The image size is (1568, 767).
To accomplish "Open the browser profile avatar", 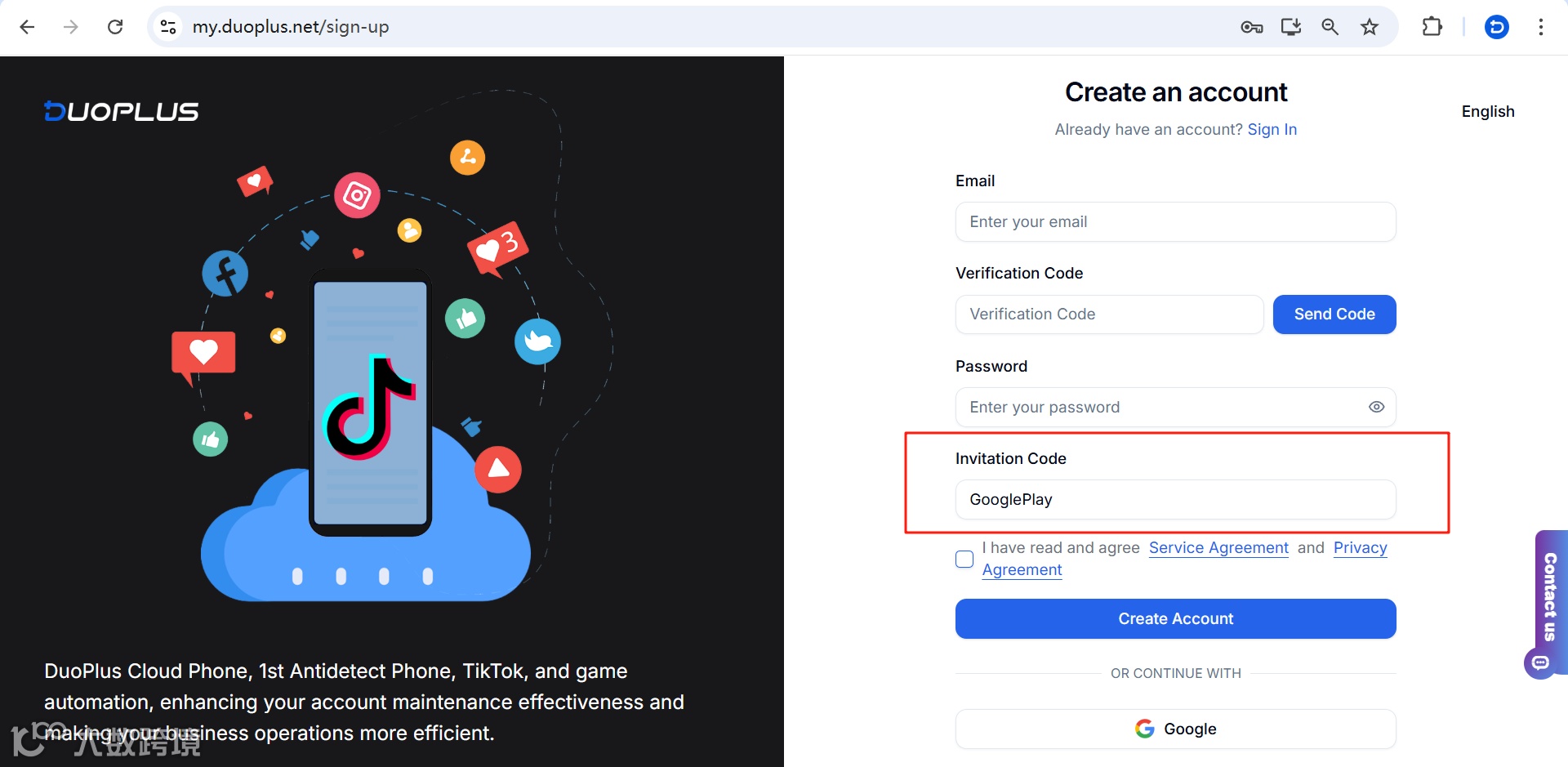I will 1496,27.
